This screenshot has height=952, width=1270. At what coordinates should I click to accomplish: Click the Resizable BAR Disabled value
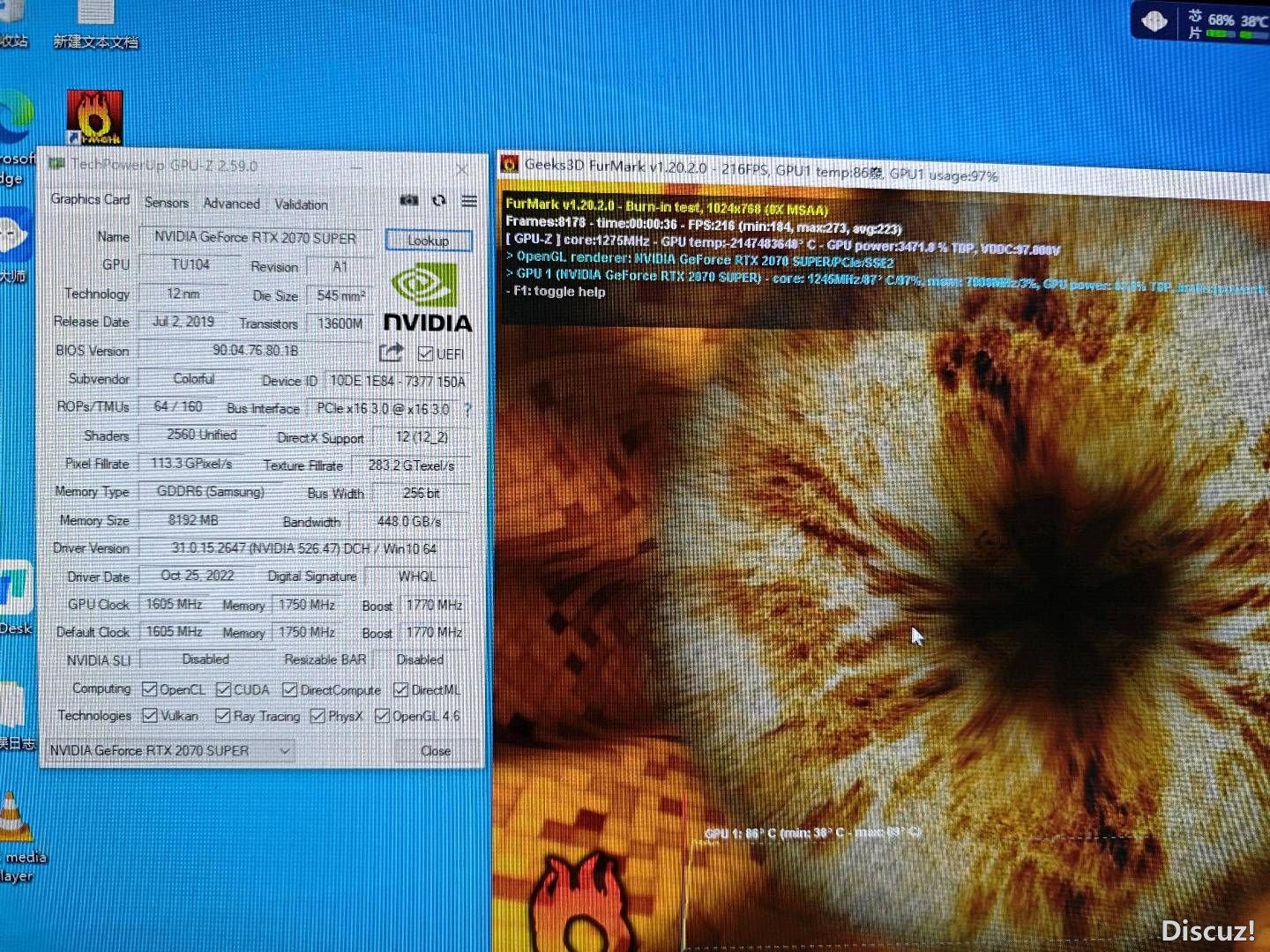[x=420, y=659]
